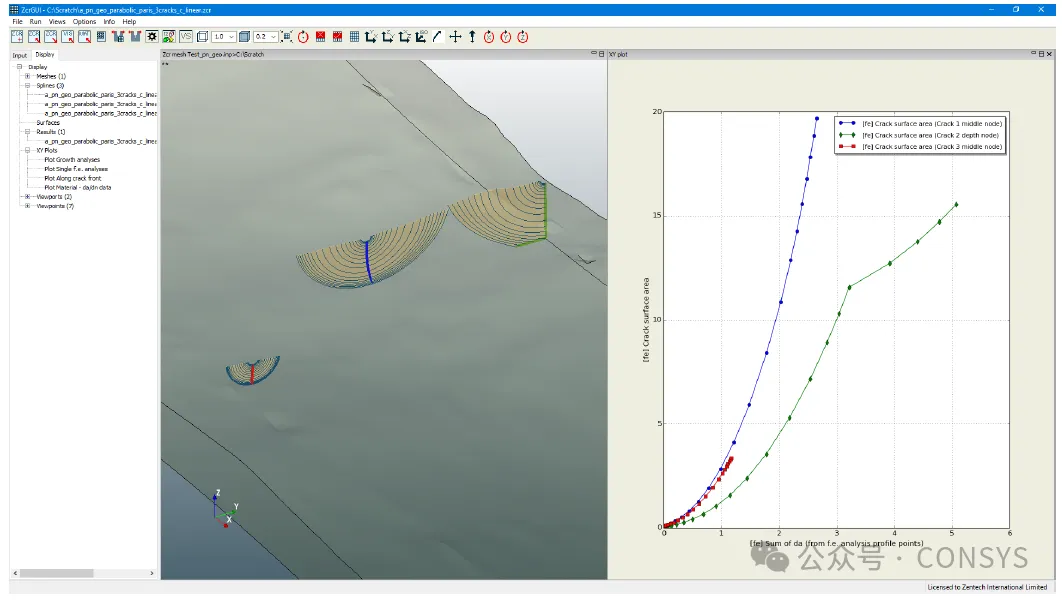Select Plot Growth analyses in tree
Viewport: 1062px width, 600px height.
[72, 160]
